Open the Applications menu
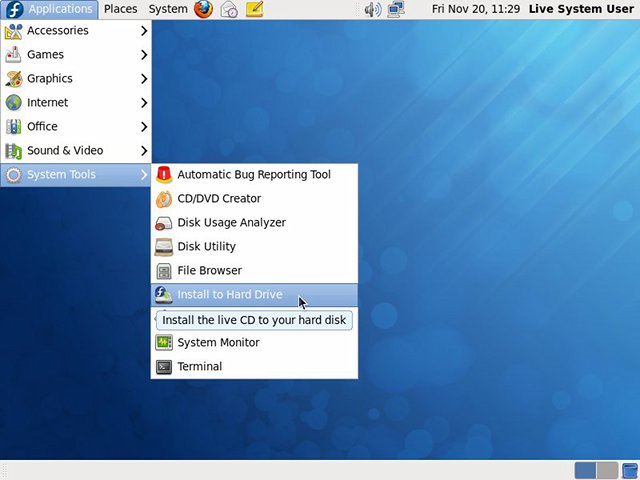The image size is (640, 480). point(49,9)
